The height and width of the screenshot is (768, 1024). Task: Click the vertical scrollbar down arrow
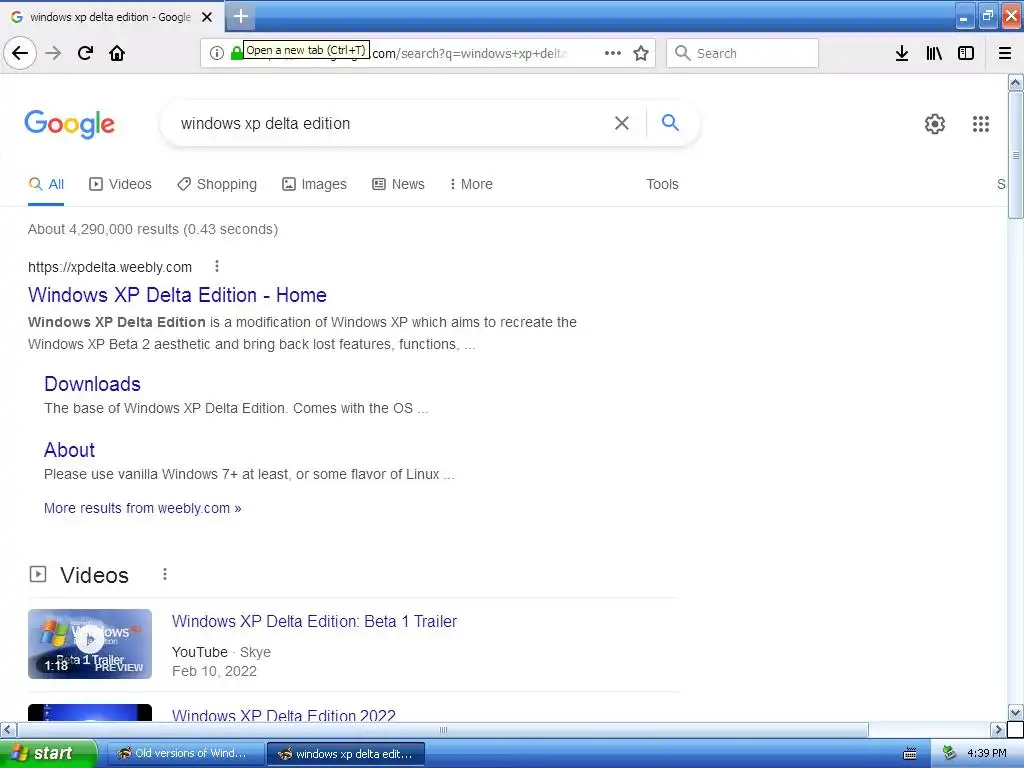tap(1016, 712)
